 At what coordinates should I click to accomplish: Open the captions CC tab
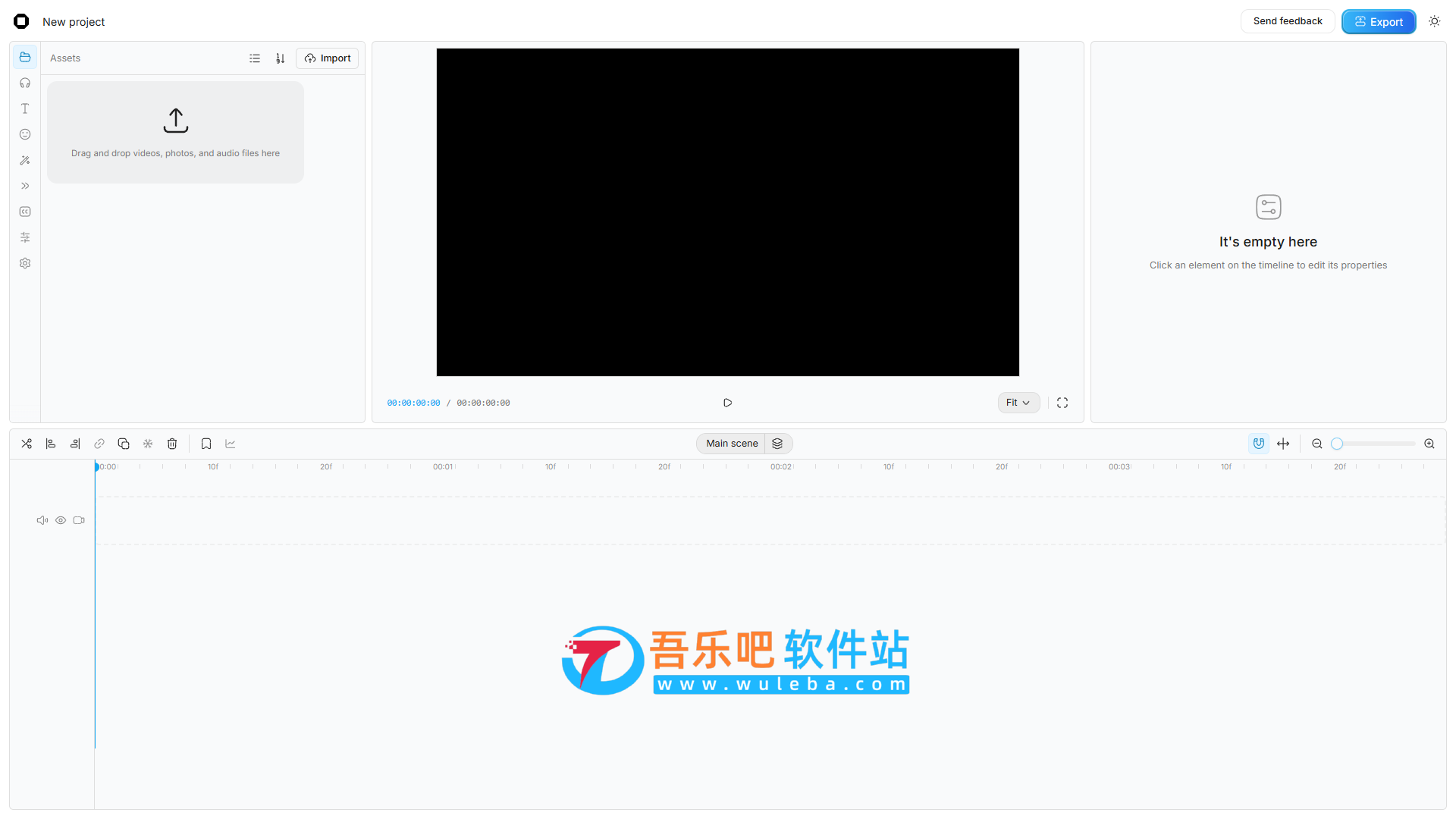(25, 212)
